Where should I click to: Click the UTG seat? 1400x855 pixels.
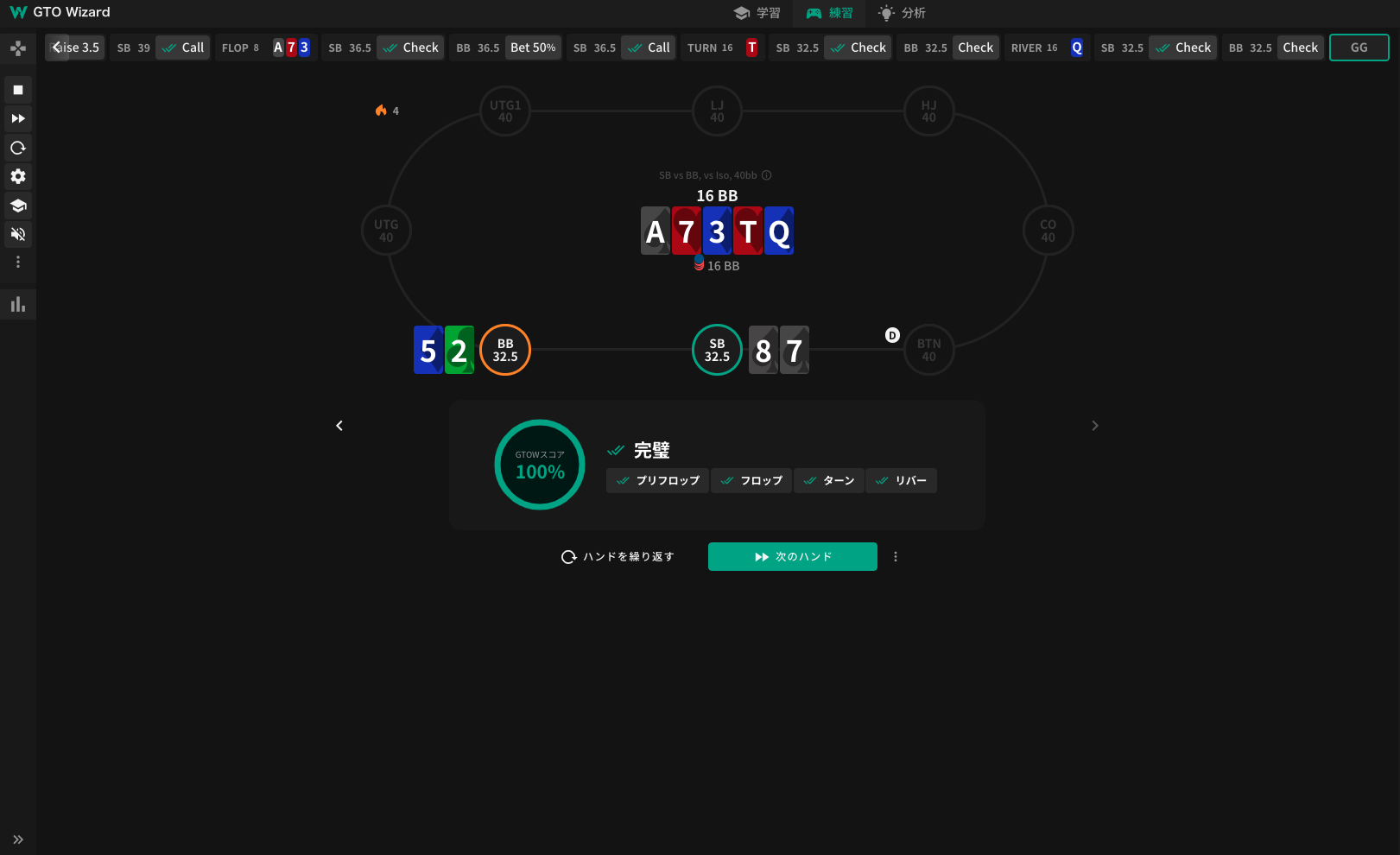point(386,231)
